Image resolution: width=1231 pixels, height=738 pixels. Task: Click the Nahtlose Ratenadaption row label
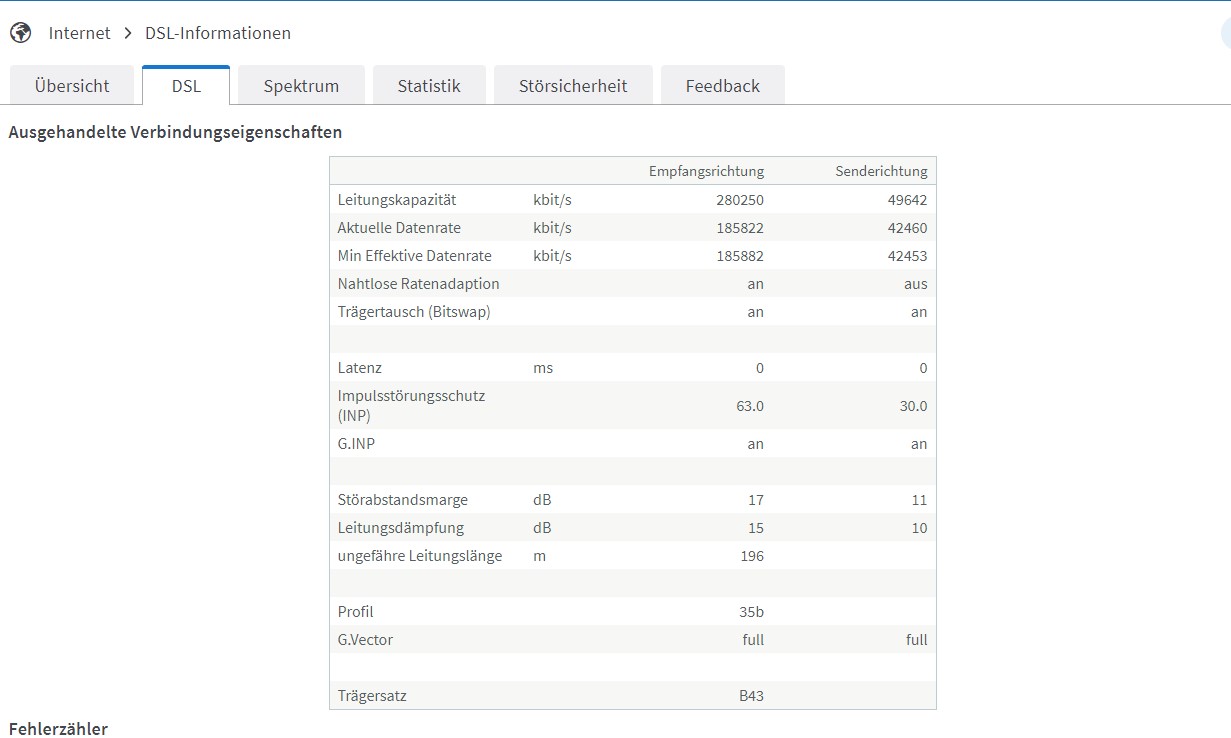pos(418,284)
